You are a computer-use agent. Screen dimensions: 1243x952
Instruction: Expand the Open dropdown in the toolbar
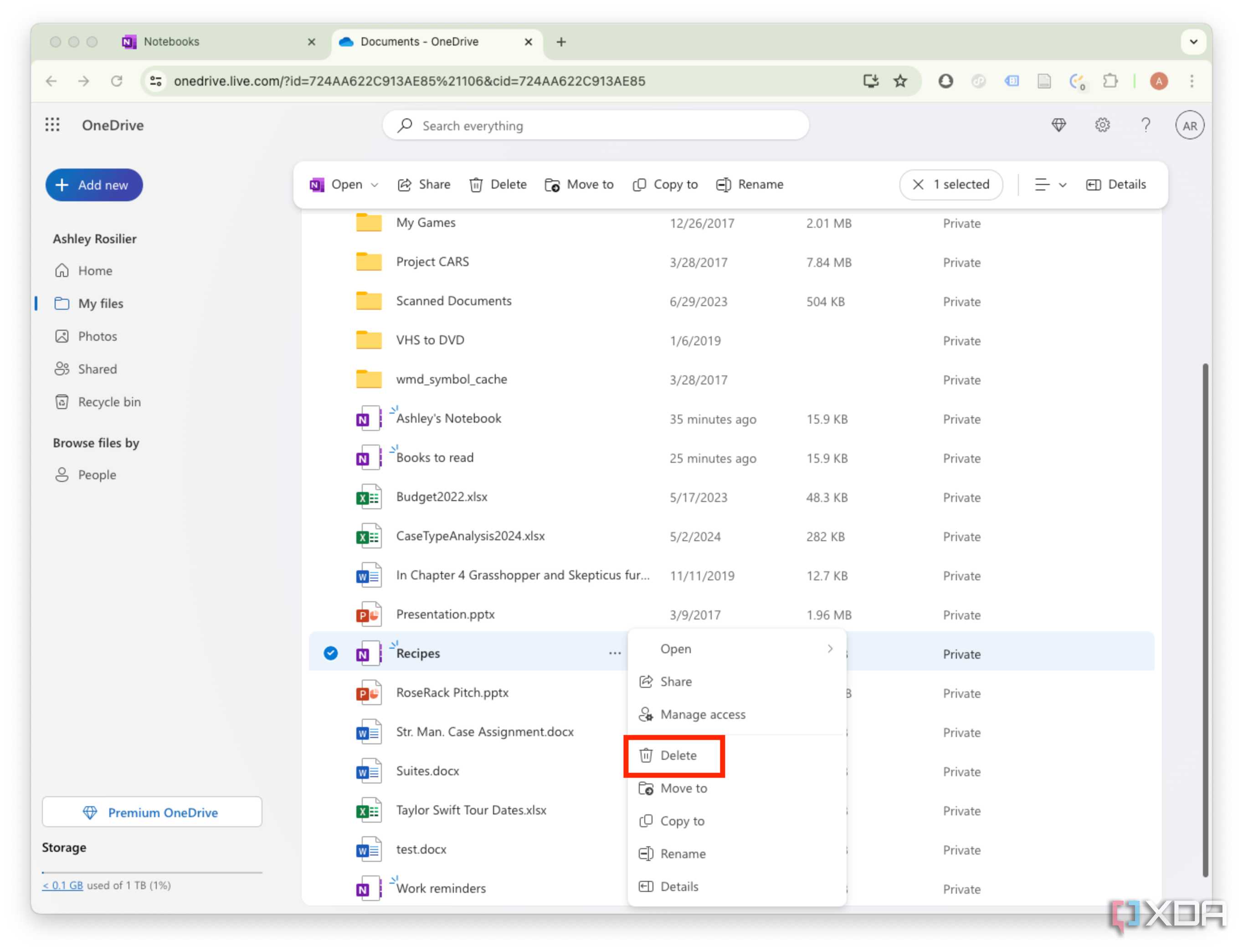tap(375, 185)
